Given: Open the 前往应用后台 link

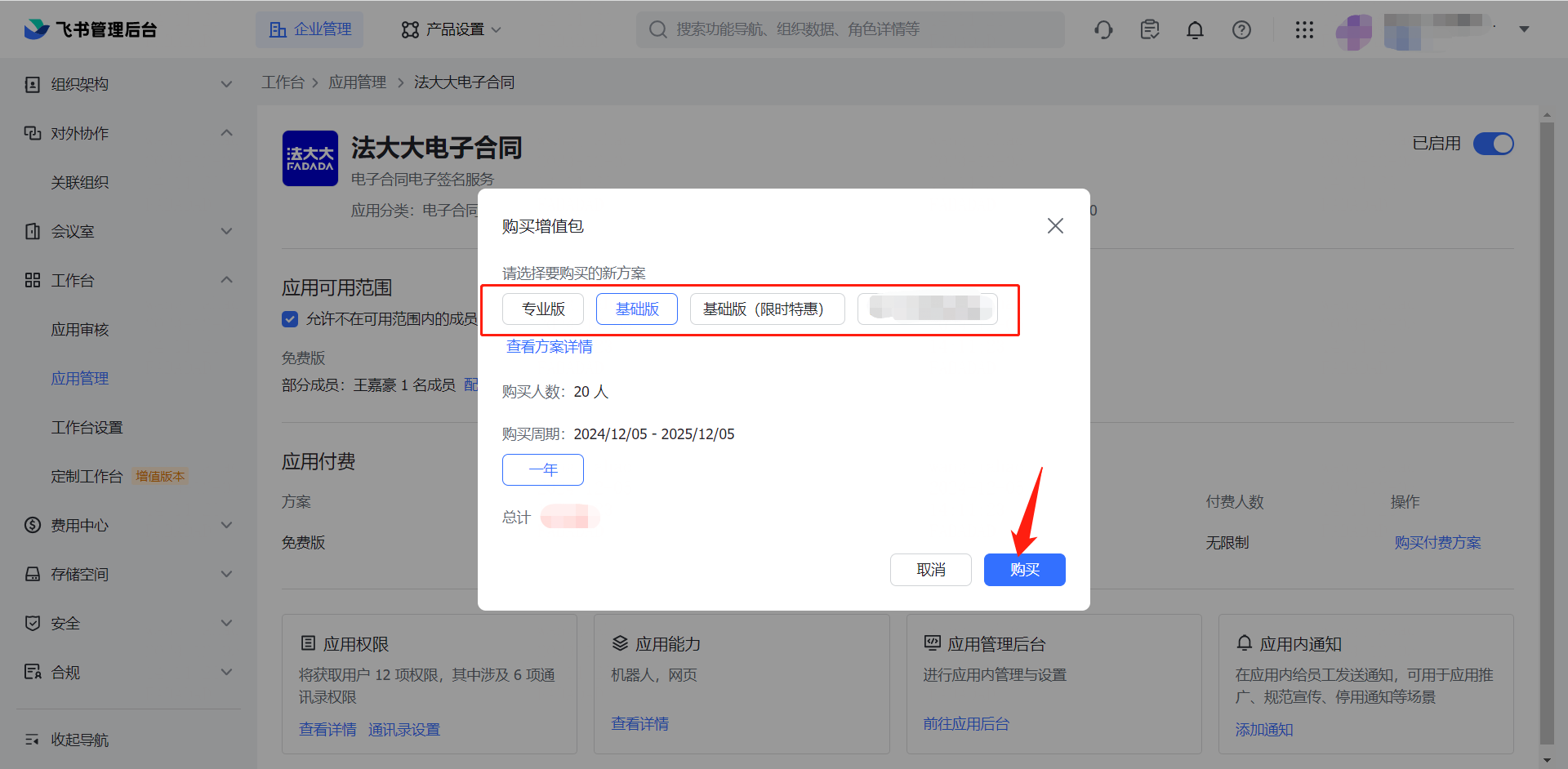Looking at the screenshot, I should pos(966,724).
